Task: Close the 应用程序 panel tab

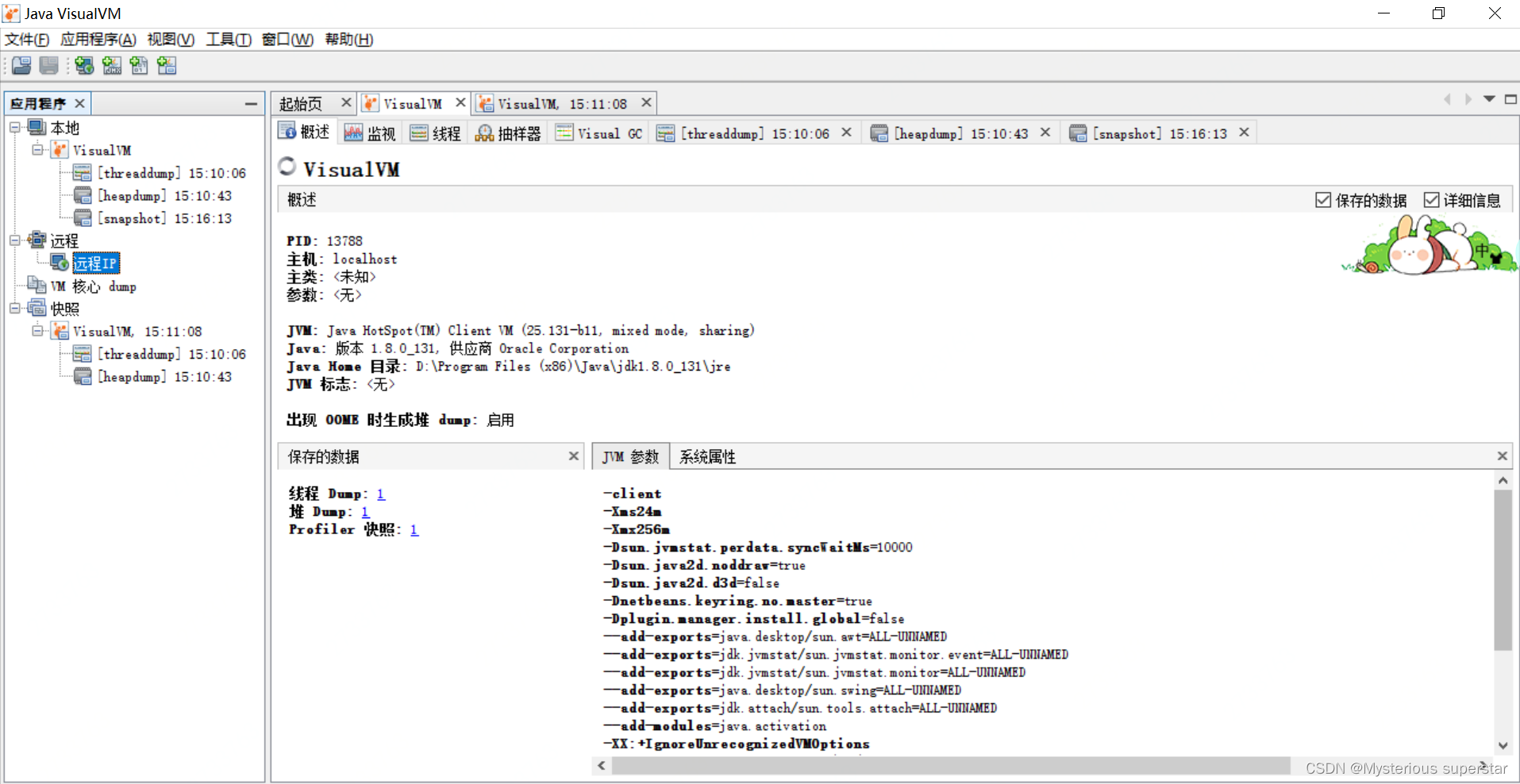Action: (x=79, y=103)
